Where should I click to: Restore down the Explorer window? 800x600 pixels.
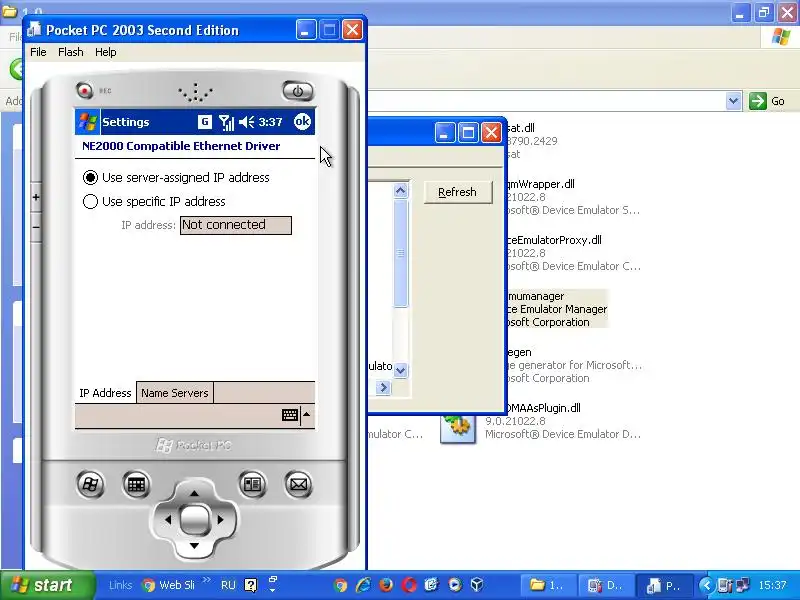pyautogui.click(x=764, y=13)
